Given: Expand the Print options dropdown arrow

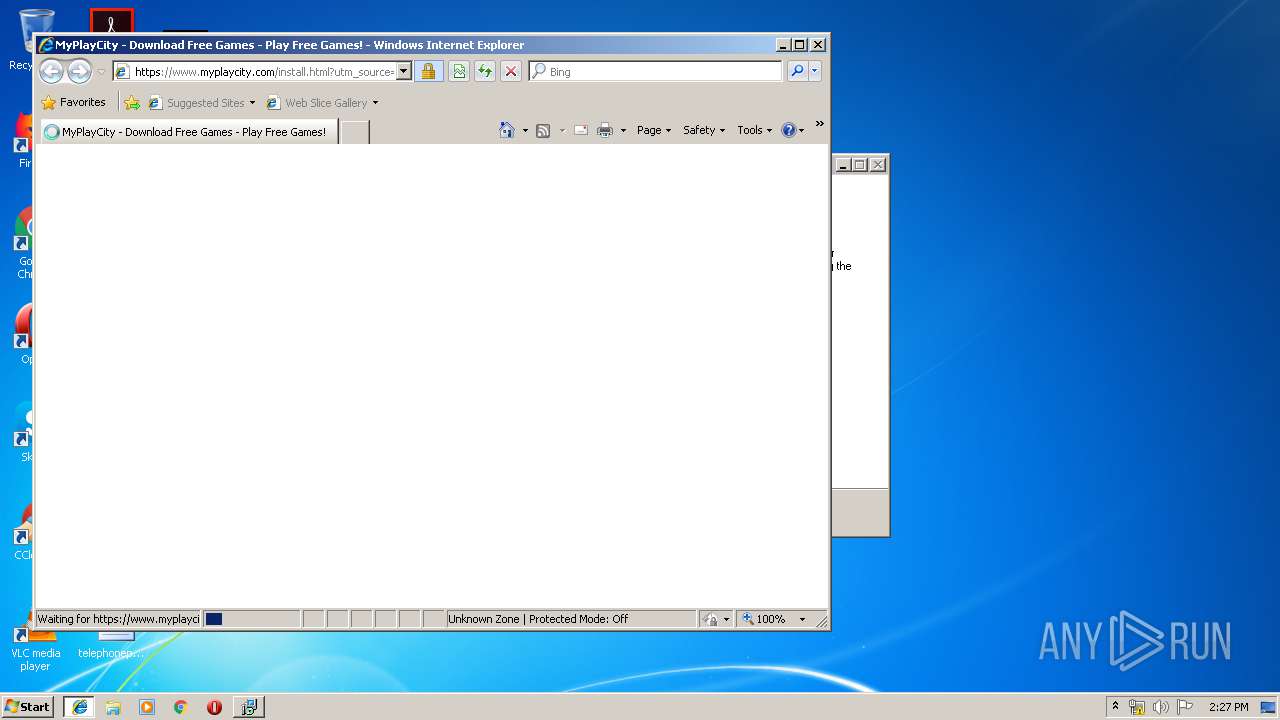Looking at the screenshot, I should pos(623,131).
